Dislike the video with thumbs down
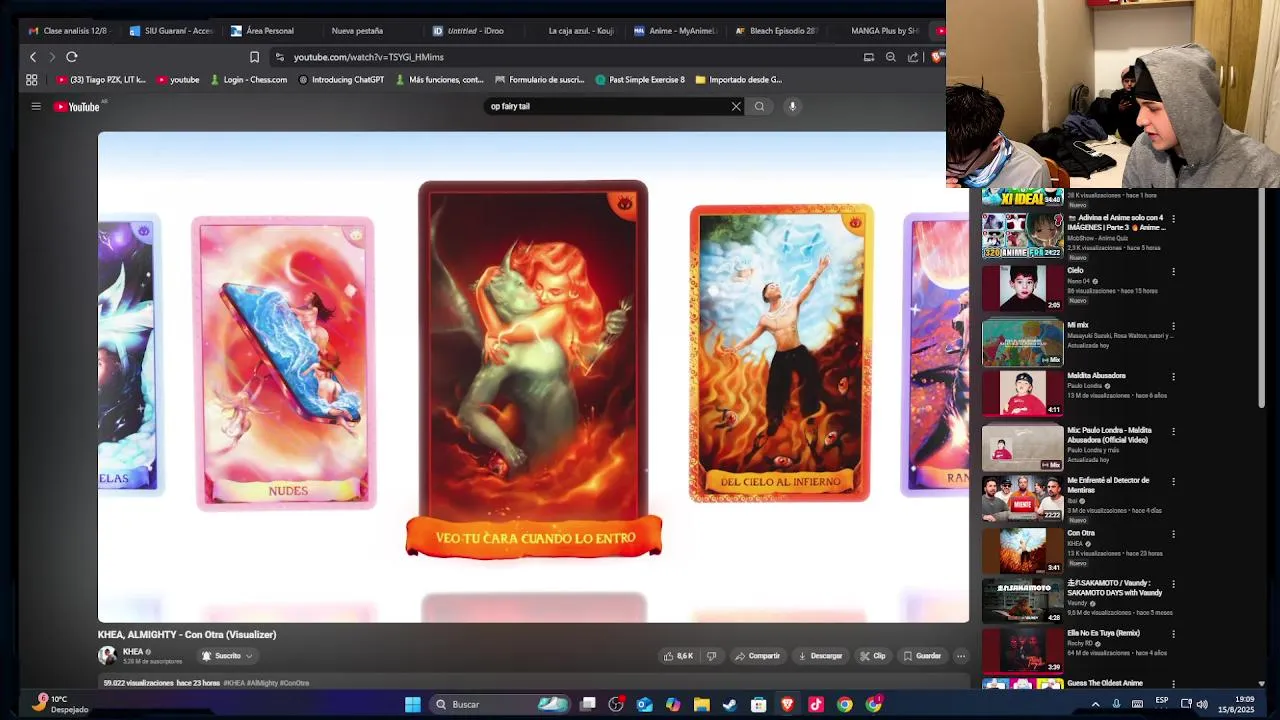Screen dimensions: 1280x720 711,656
